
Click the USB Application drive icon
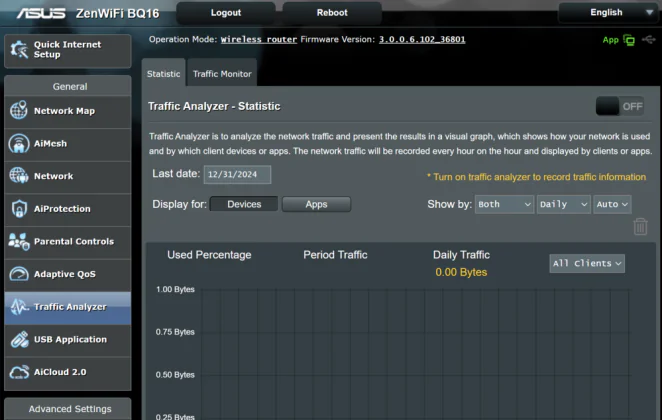(x=19, y=339)
